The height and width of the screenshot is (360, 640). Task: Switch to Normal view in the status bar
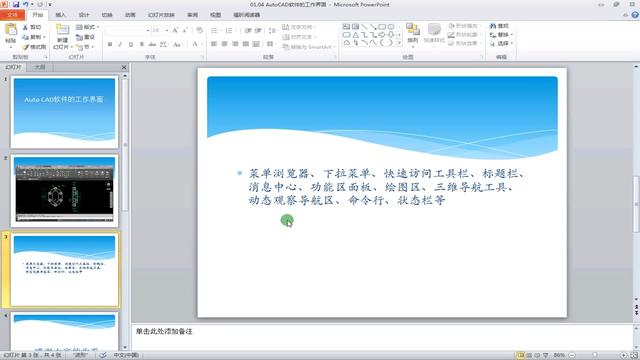(x=521, y=356)
